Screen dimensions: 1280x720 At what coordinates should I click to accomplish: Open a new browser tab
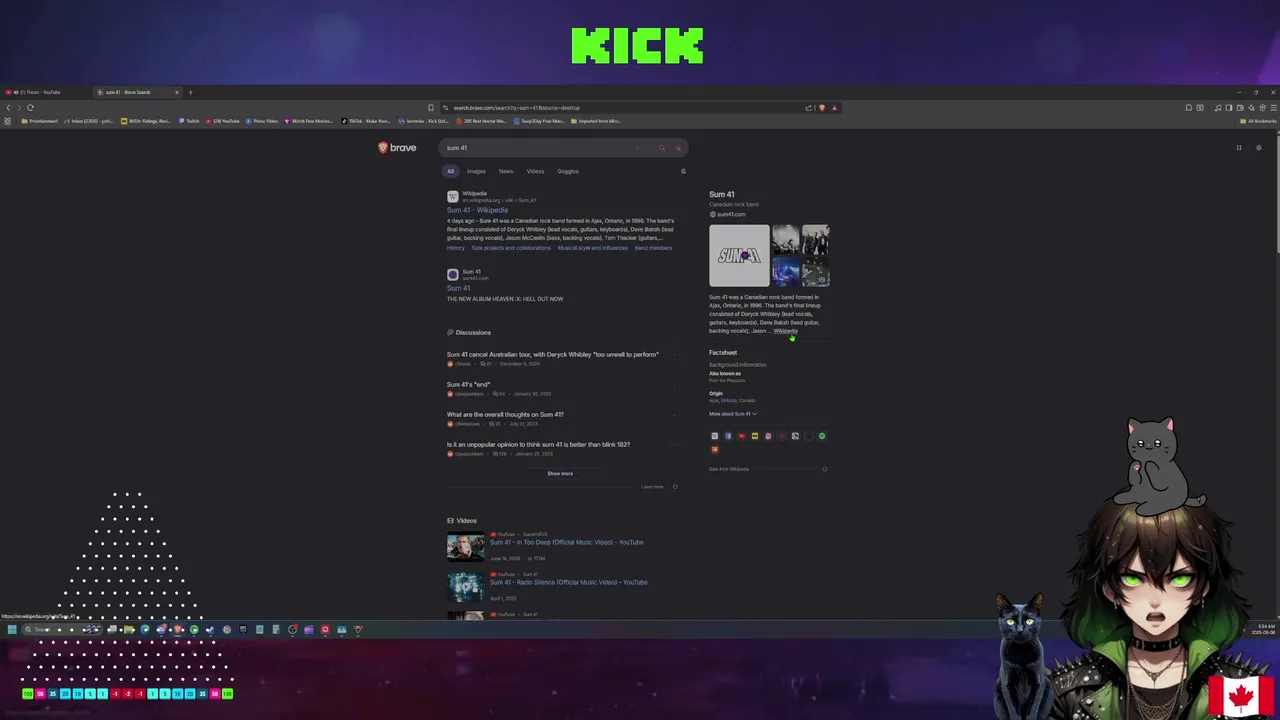point(190,92)
